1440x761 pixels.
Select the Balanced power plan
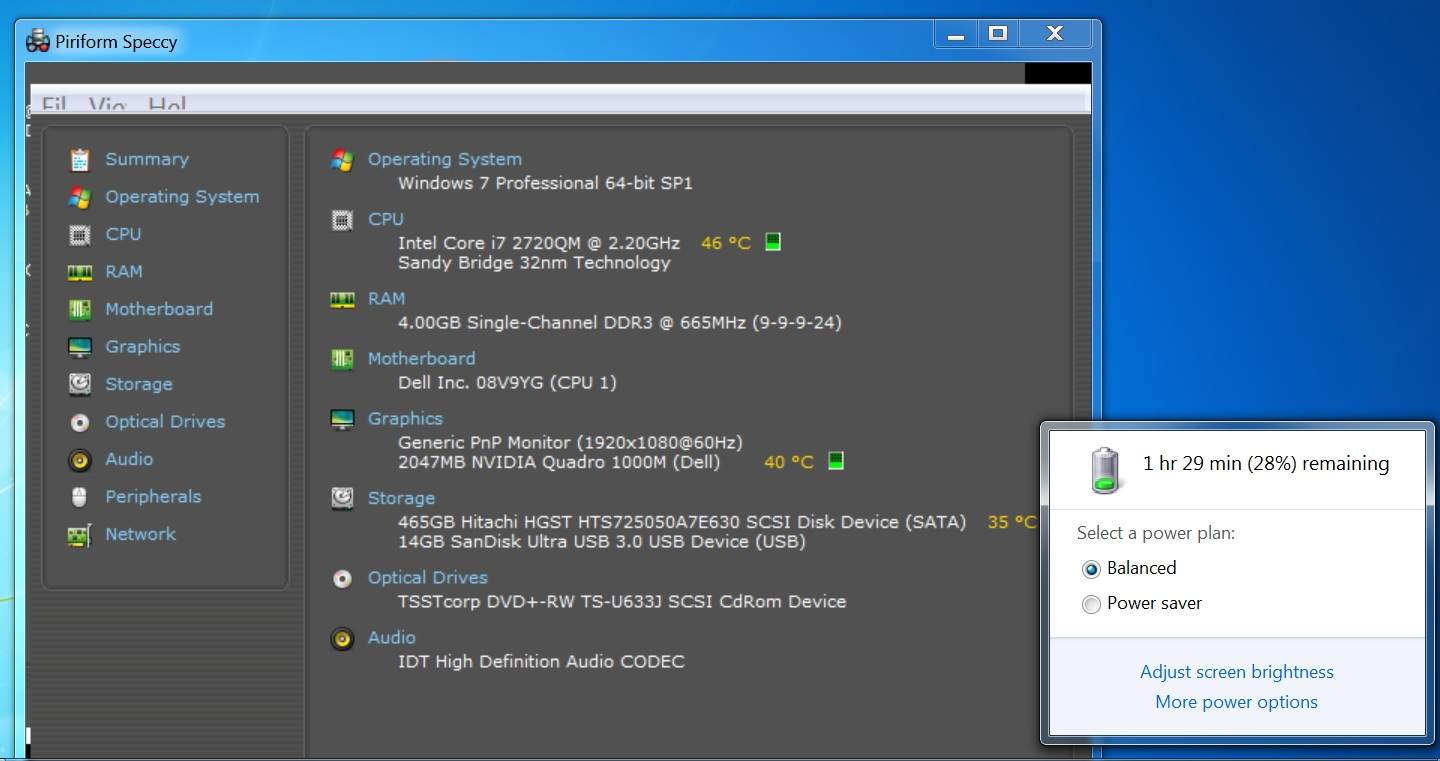[1130, 568]
